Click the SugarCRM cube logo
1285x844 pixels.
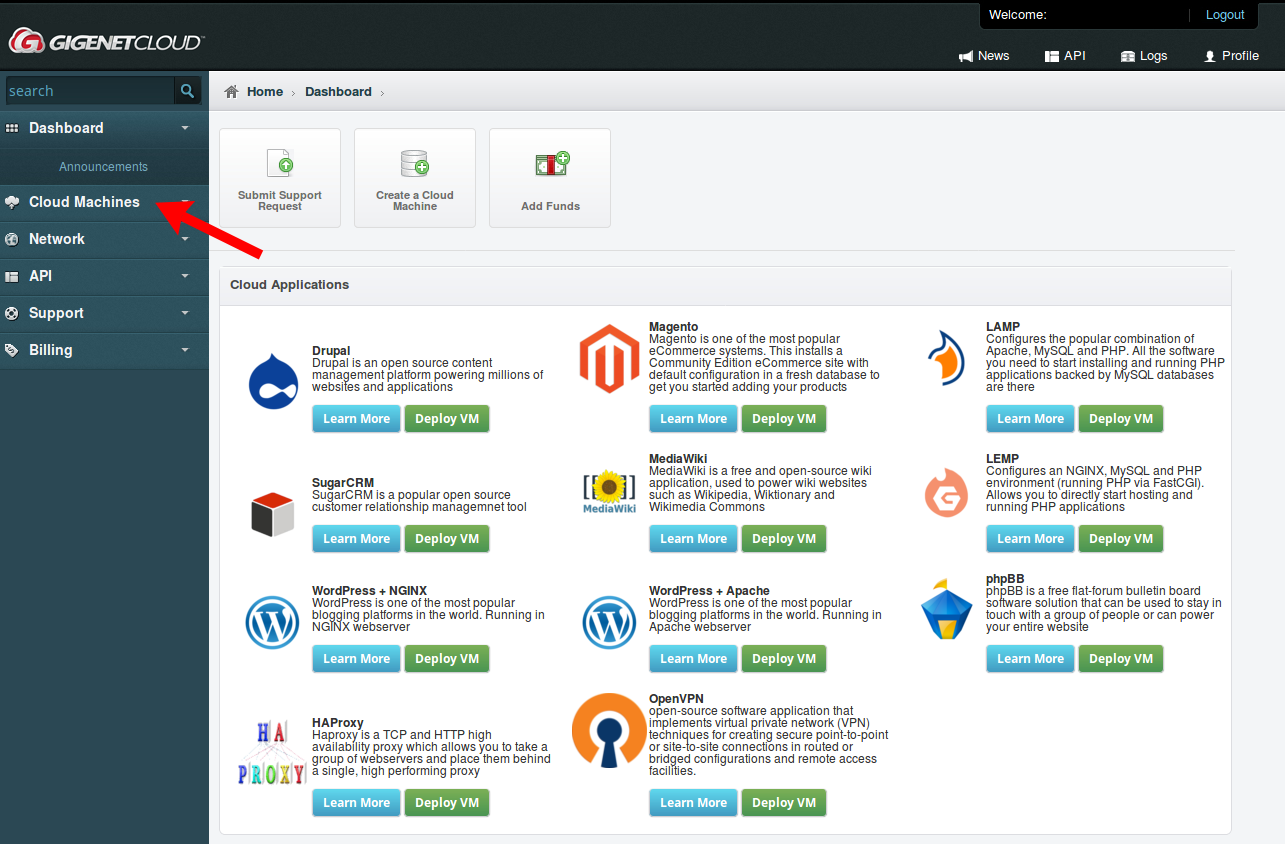click(x=272, y=514)
